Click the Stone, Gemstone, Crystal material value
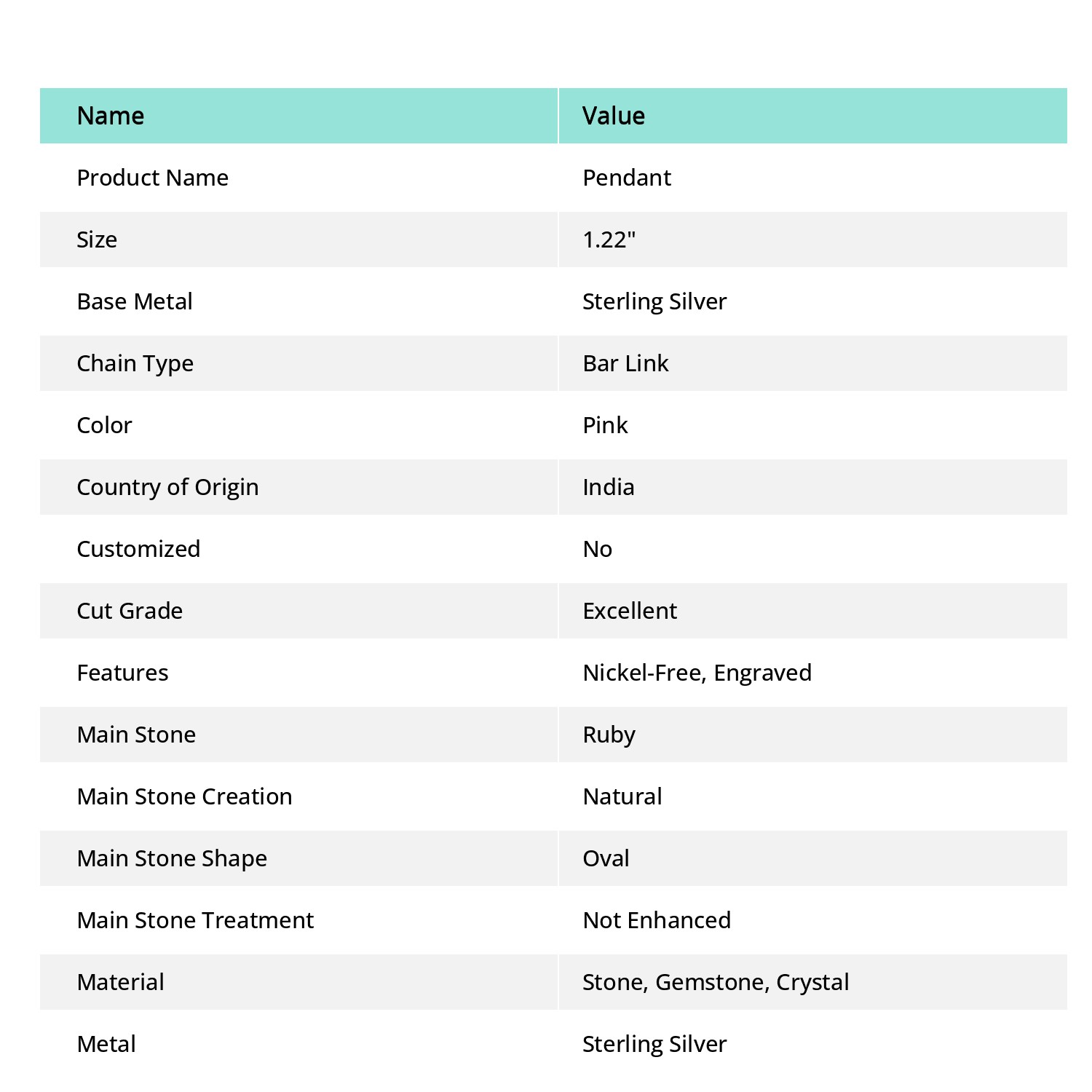Viewport: 1092px width, 1092px height. point(716,982)
